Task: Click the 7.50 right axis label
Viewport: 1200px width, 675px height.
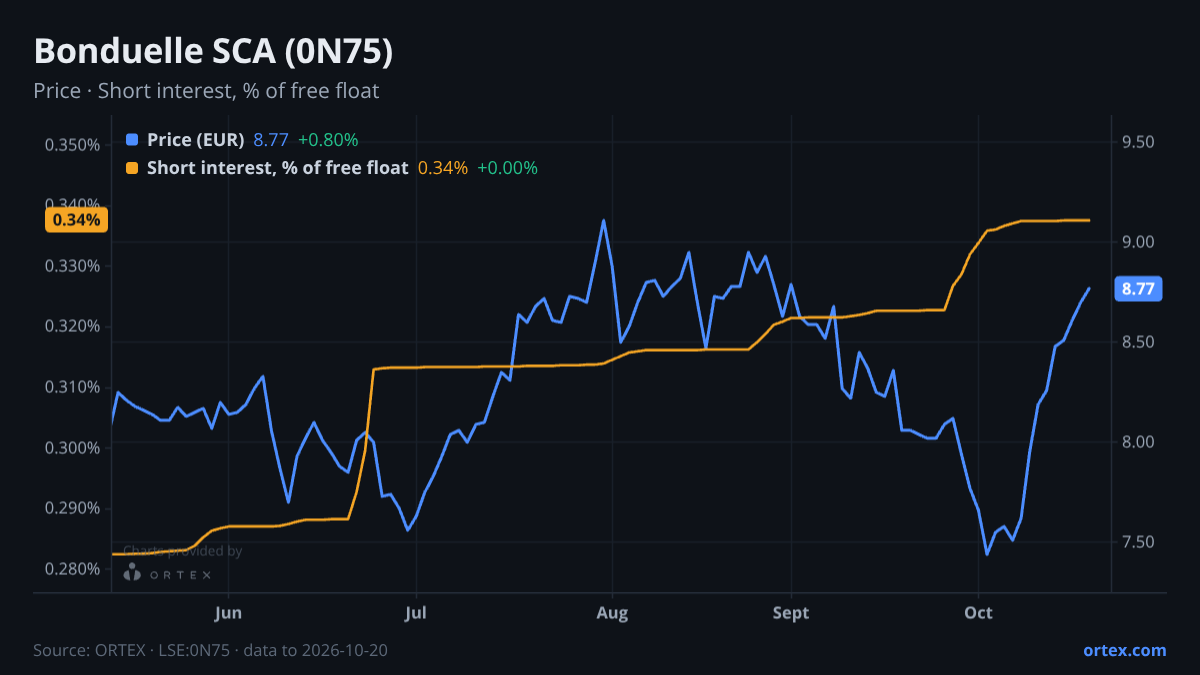Action: tap(1139, 542)
